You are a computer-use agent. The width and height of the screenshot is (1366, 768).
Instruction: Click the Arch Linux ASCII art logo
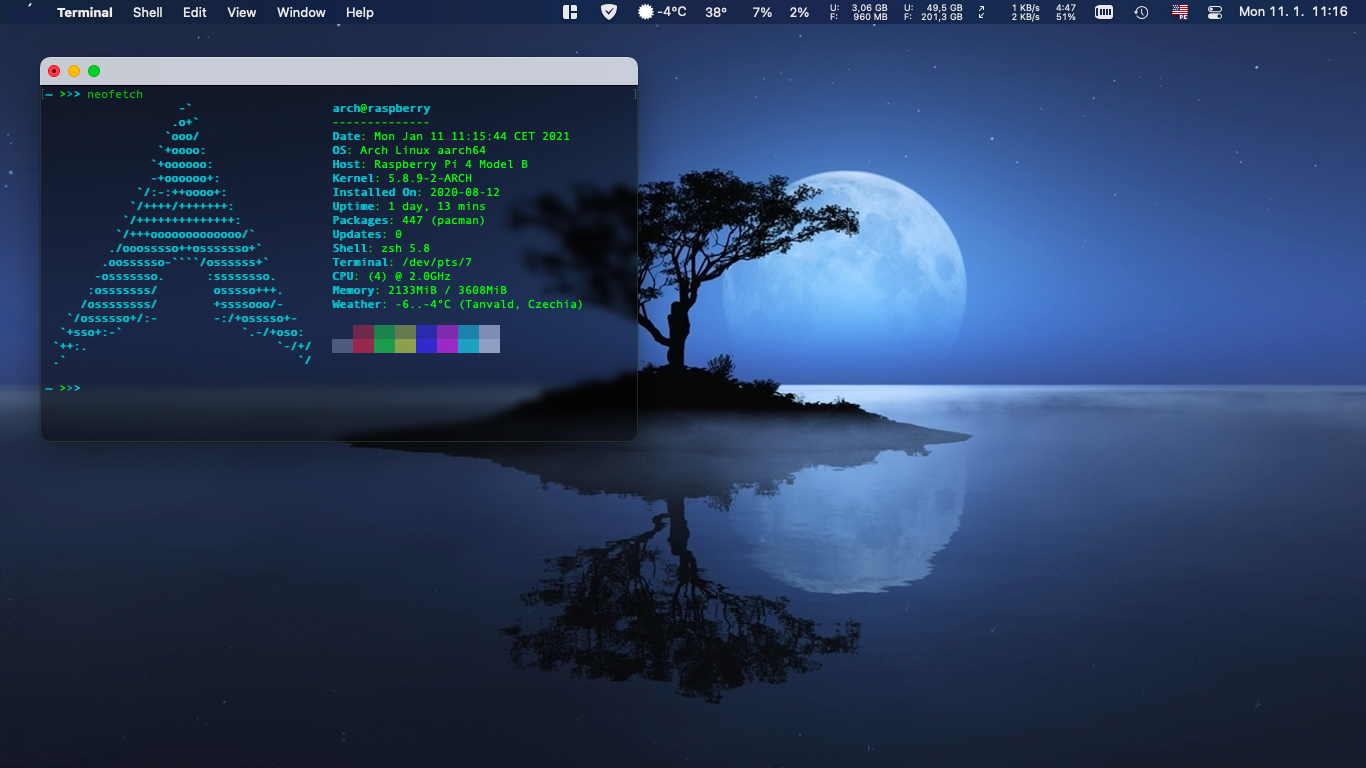182,234
